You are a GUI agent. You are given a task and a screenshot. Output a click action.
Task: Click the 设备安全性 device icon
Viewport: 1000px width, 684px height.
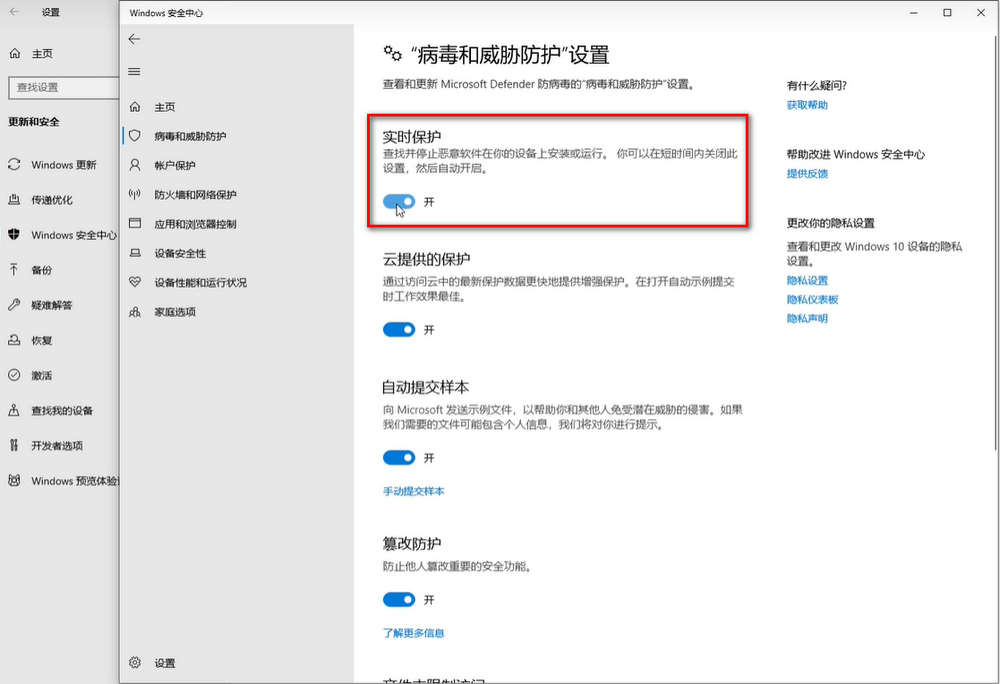click(x=134, y=253)
